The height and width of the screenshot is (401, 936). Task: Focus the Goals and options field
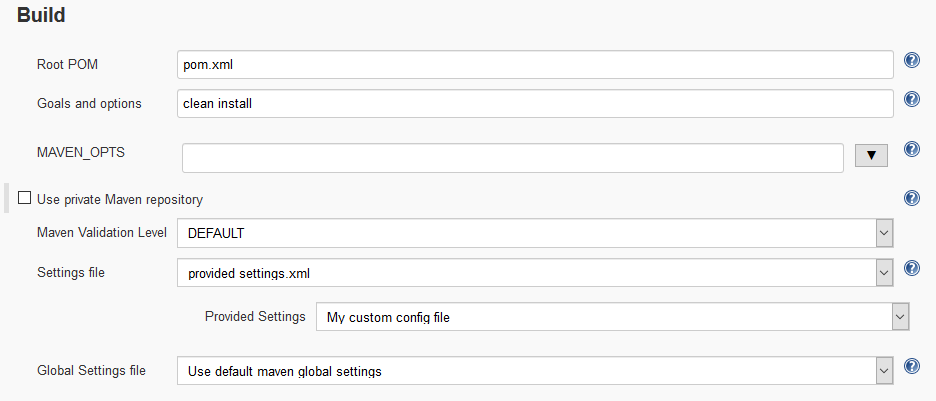[x=534, y=103]
